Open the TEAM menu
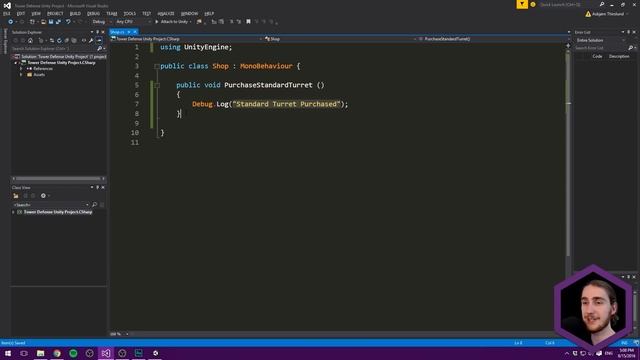 [111, 13]
